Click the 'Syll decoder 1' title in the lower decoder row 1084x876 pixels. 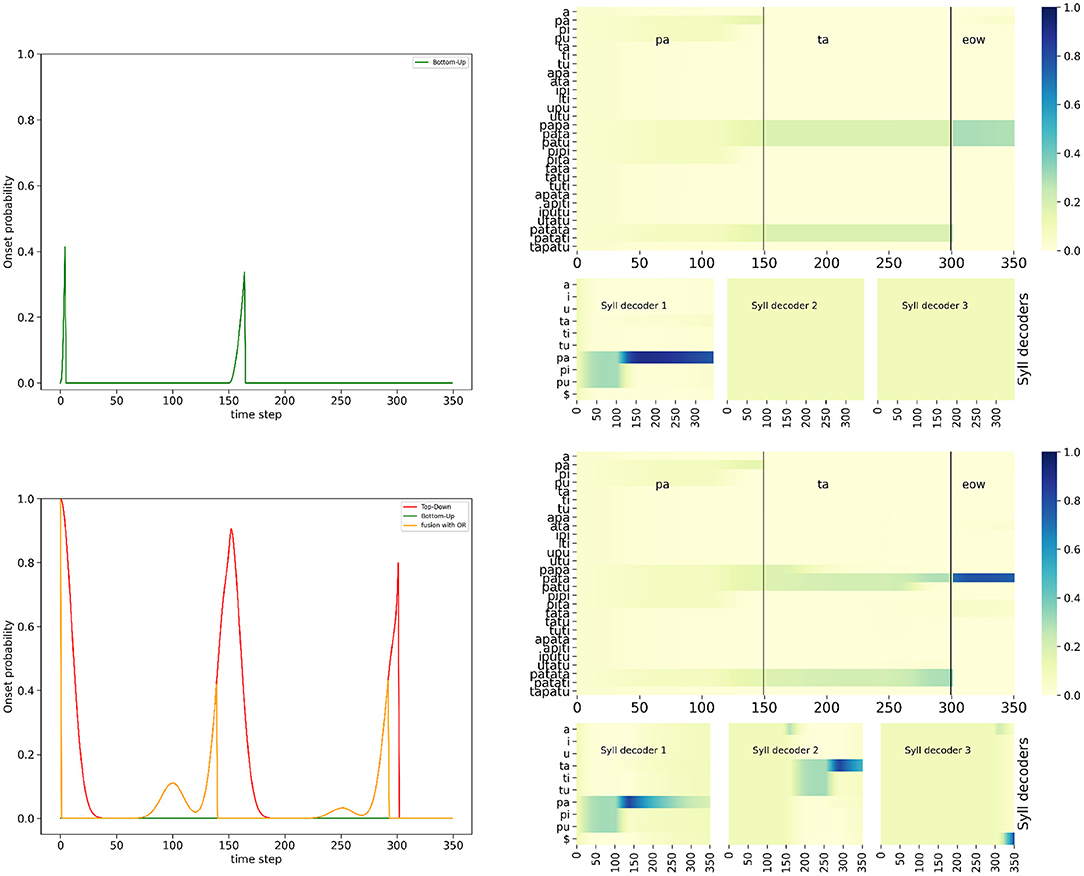(x=633, y=750)
